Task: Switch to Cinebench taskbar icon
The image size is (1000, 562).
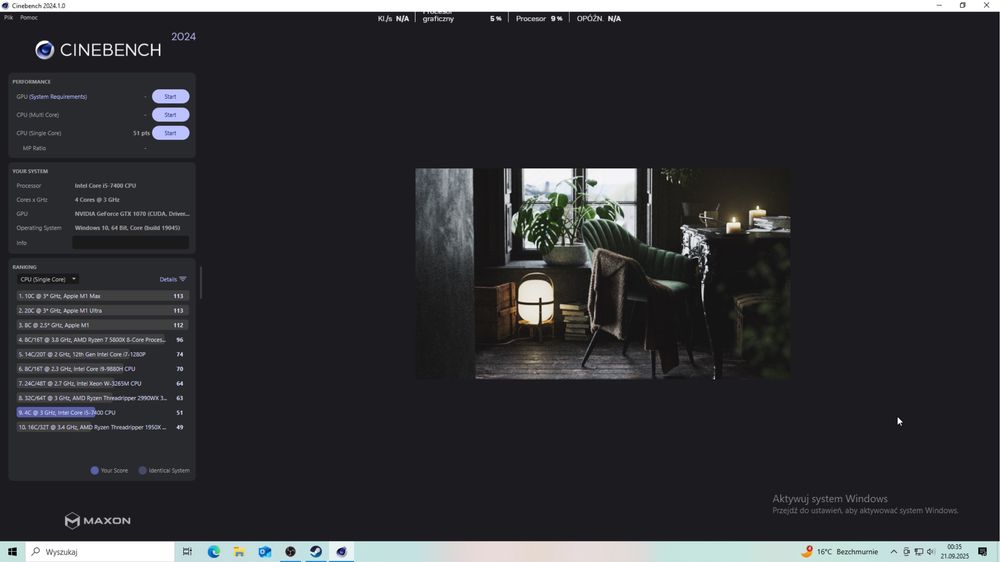Action: pyautogui.click(x=341, y=552)
